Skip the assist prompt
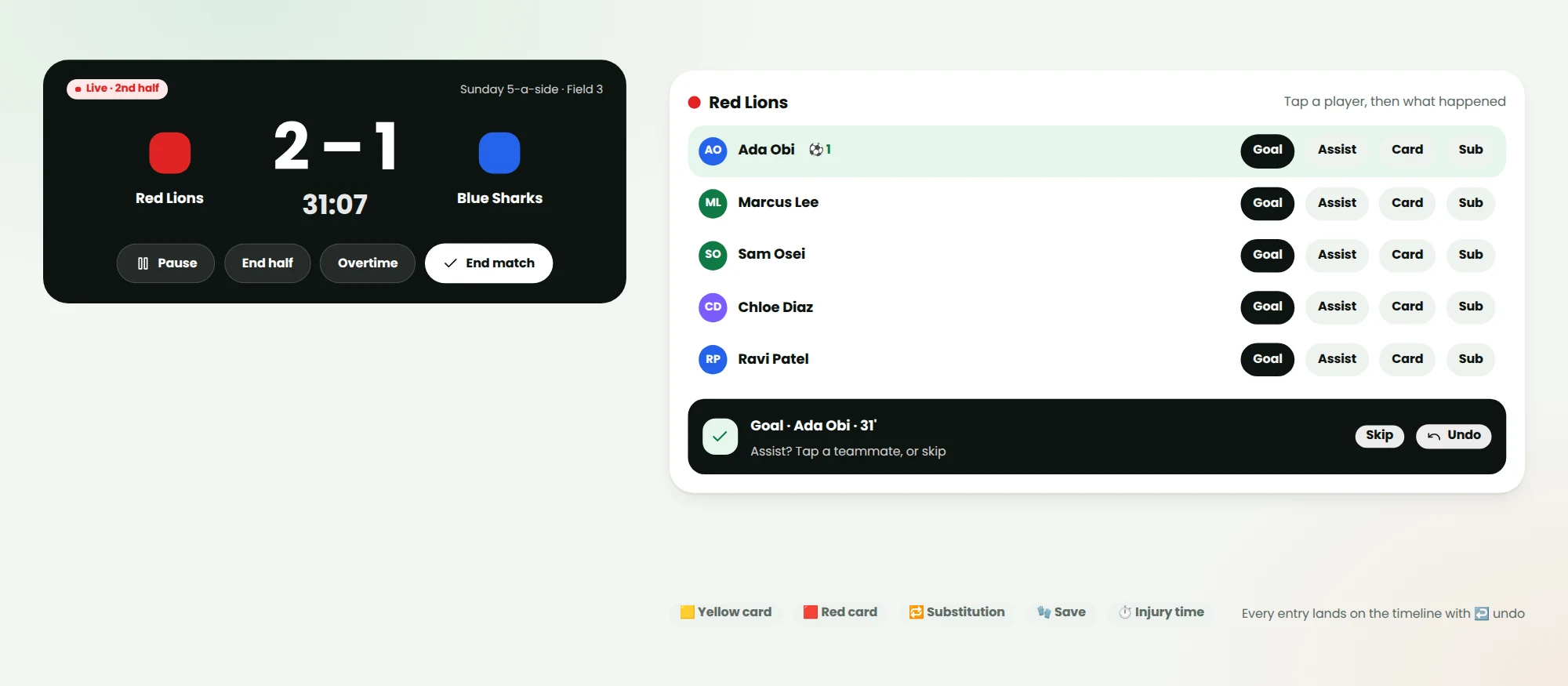 (1379, 436)
